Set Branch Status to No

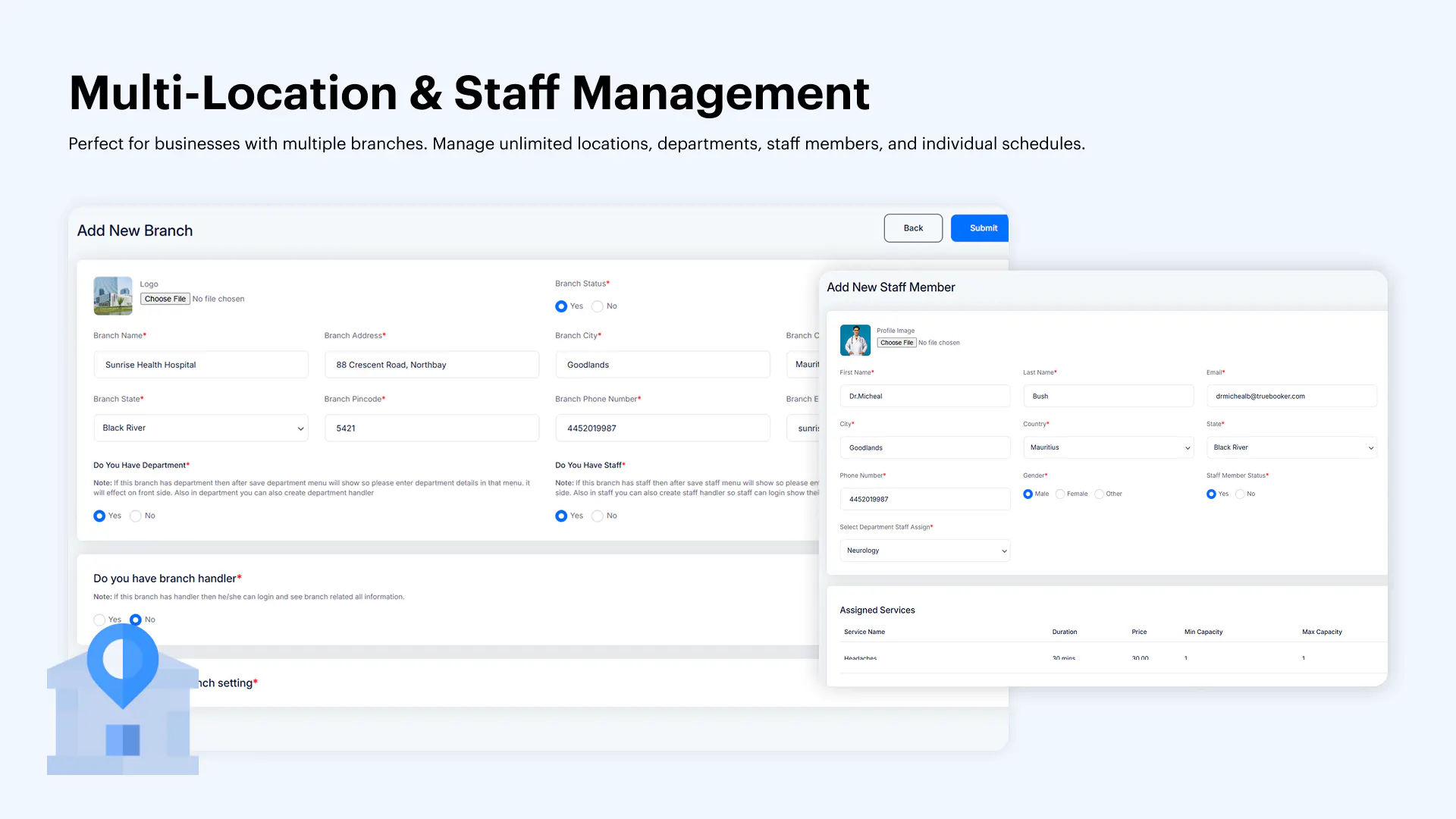598,306
